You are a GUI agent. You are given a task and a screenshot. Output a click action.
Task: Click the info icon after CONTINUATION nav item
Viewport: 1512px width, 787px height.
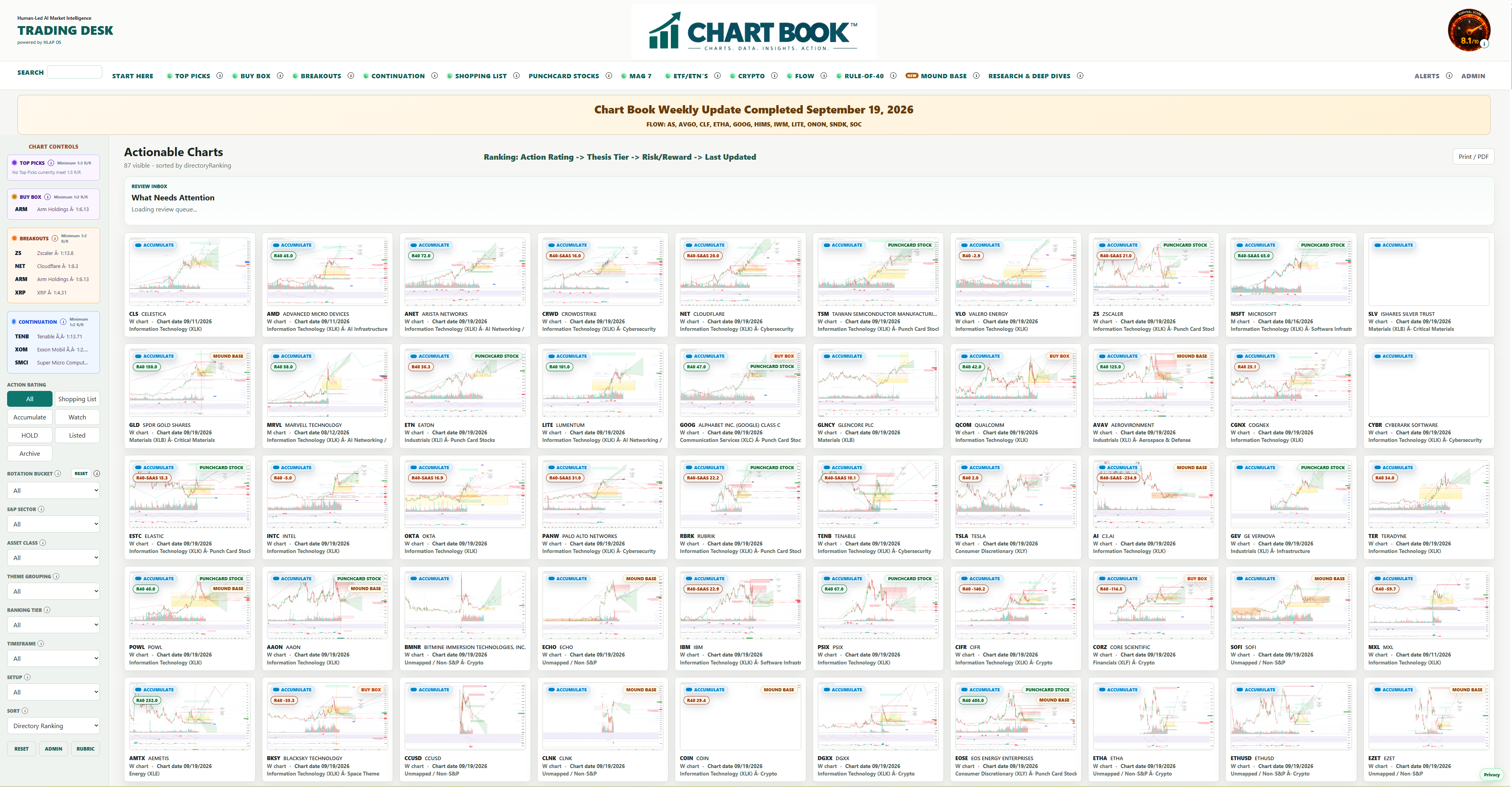coord(434,76)
